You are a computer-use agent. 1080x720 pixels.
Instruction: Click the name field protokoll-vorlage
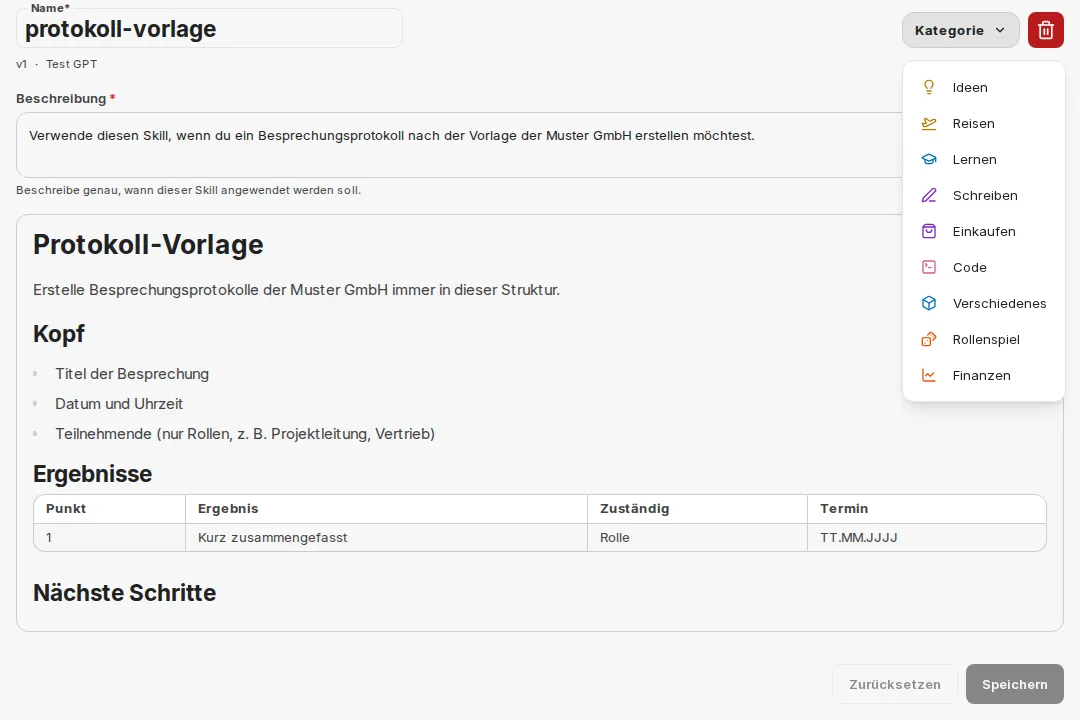pos(209,29)
